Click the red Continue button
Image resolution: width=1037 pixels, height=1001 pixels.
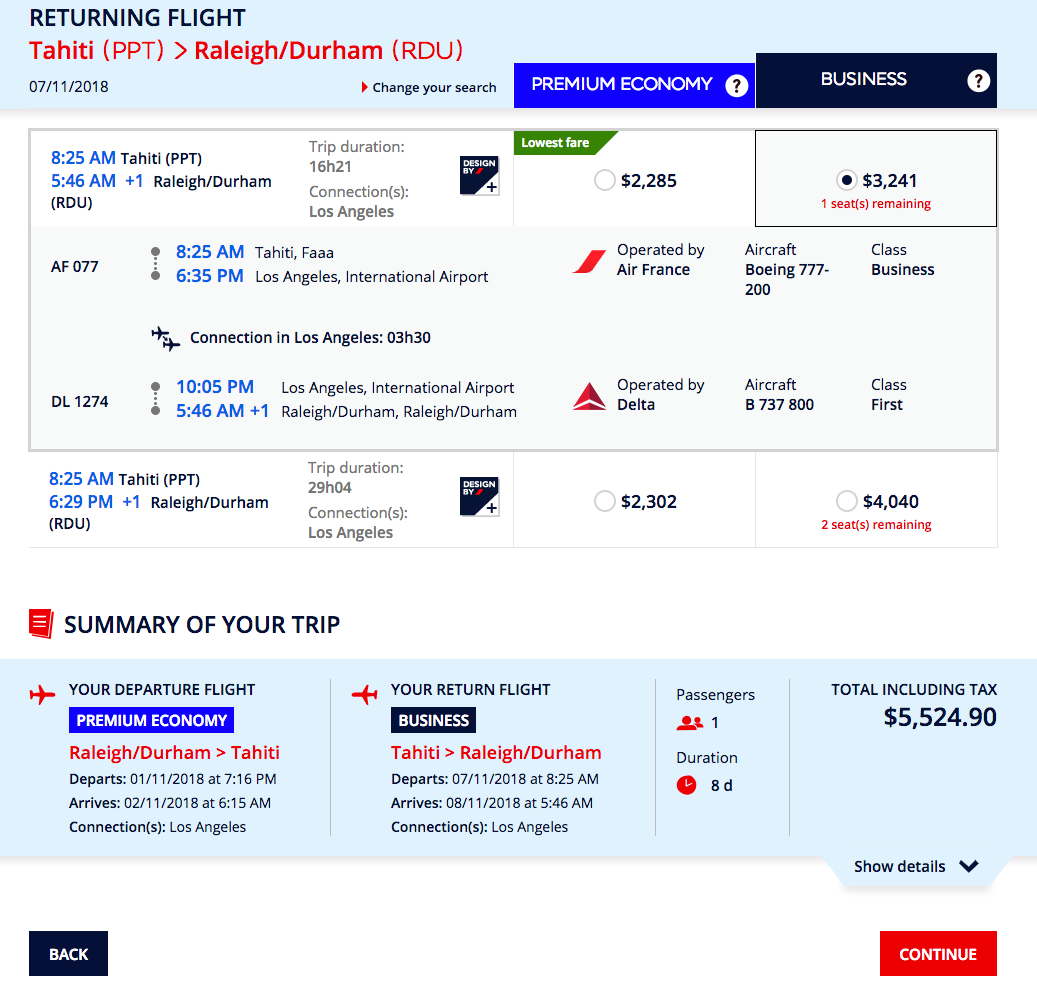[x=938, y=953]
